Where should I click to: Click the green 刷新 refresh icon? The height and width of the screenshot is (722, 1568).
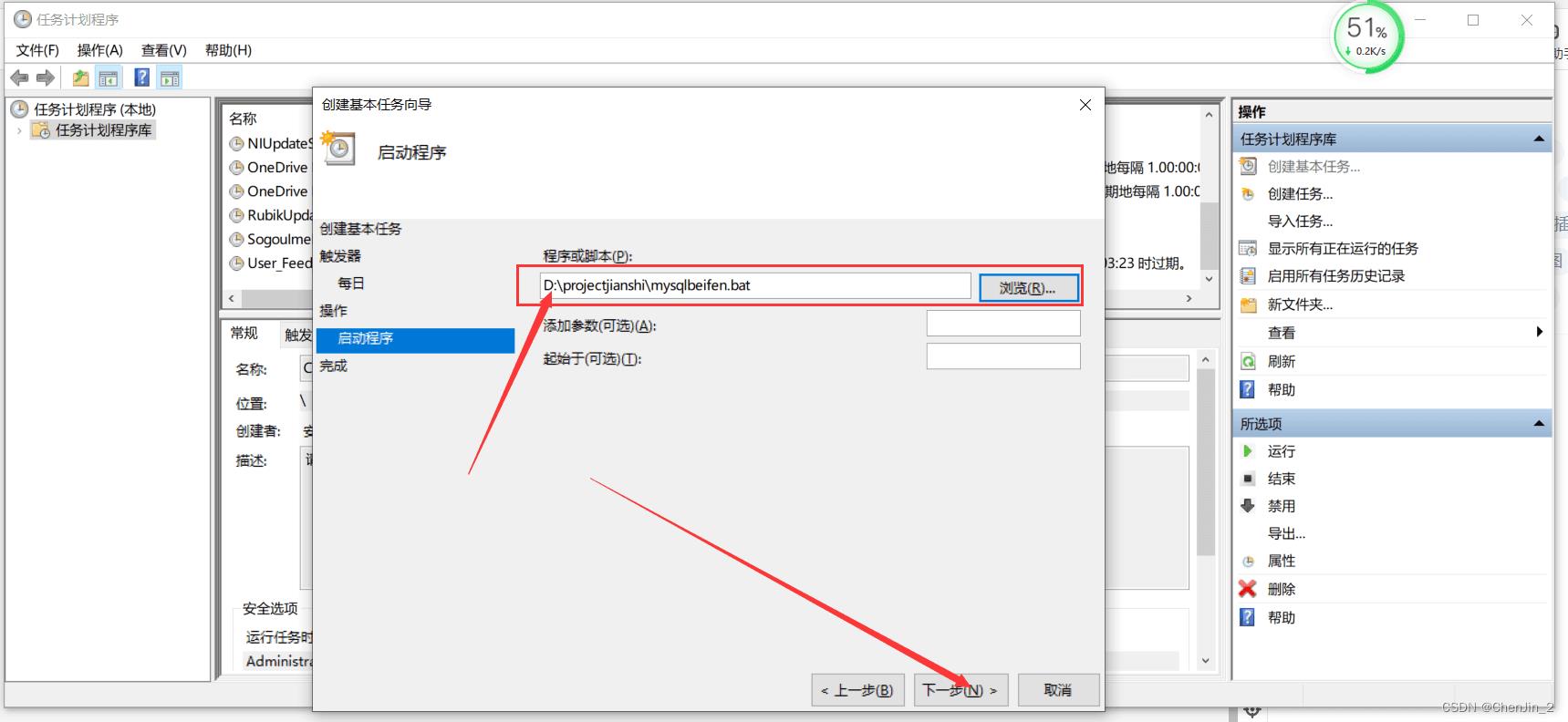point(1248,361)
